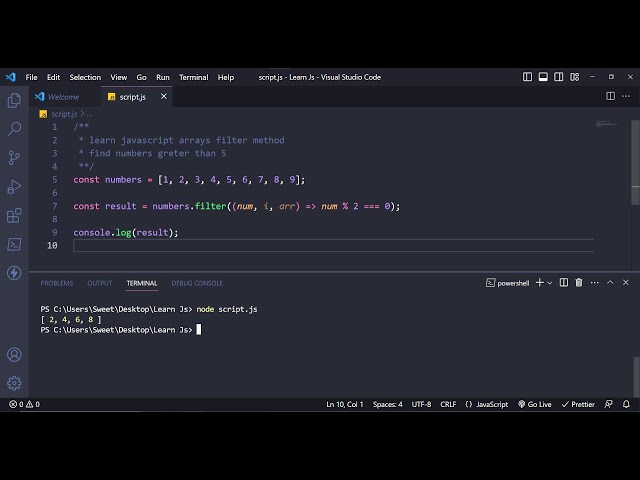Click the '[ 2, 4, 6, 8 ]' output
Image resolution: width=640 pixels, height=480 pixels.
pos(71,320)
